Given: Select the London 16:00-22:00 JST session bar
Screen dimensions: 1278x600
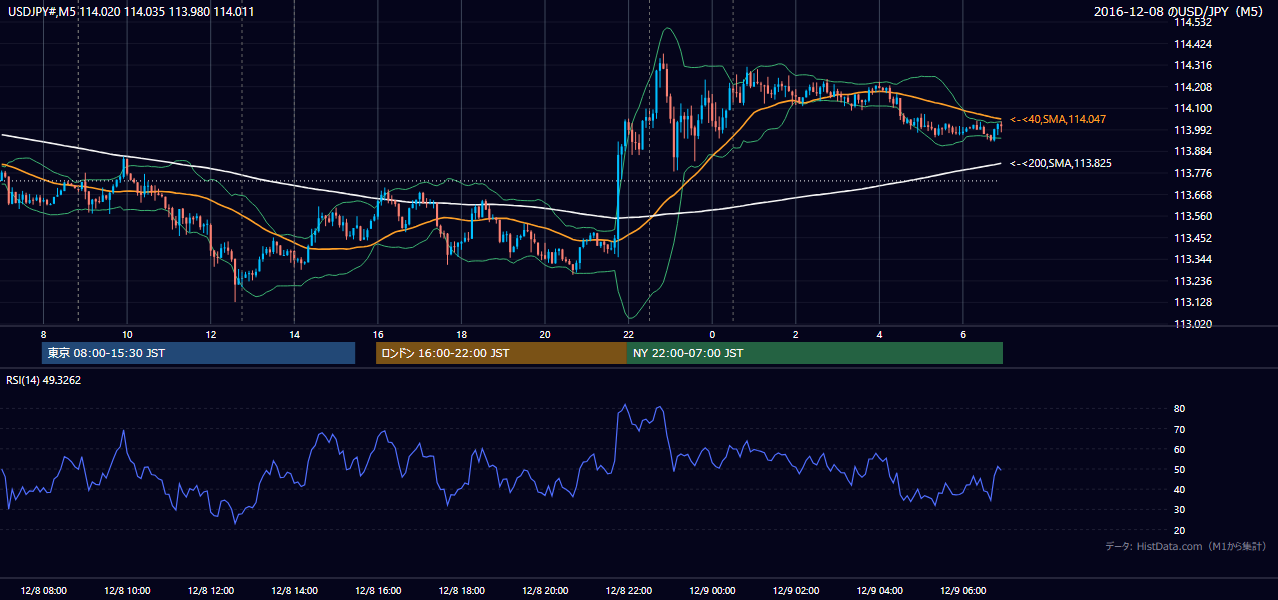Looking at the screenshot, I should click(501, 353).
